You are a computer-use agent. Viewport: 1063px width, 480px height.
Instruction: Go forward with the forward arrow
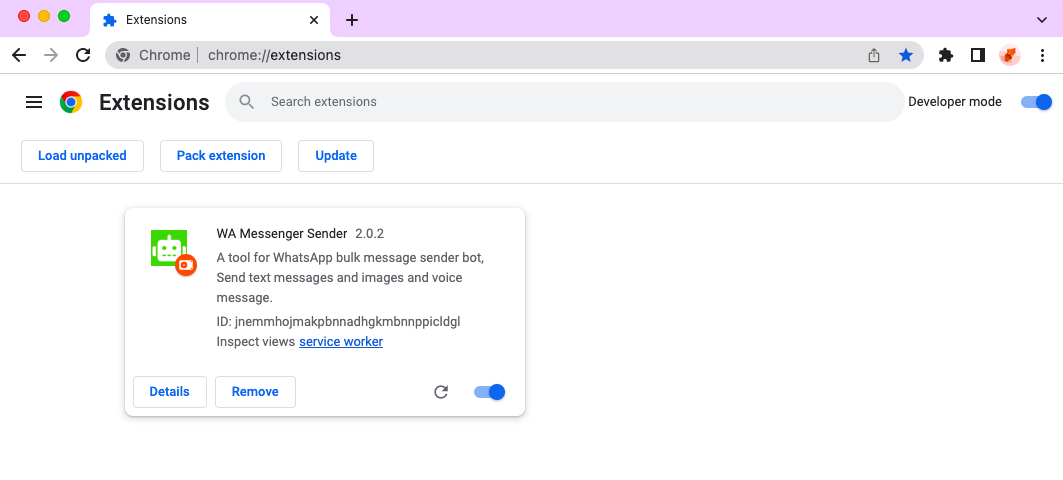pos(51,56)
